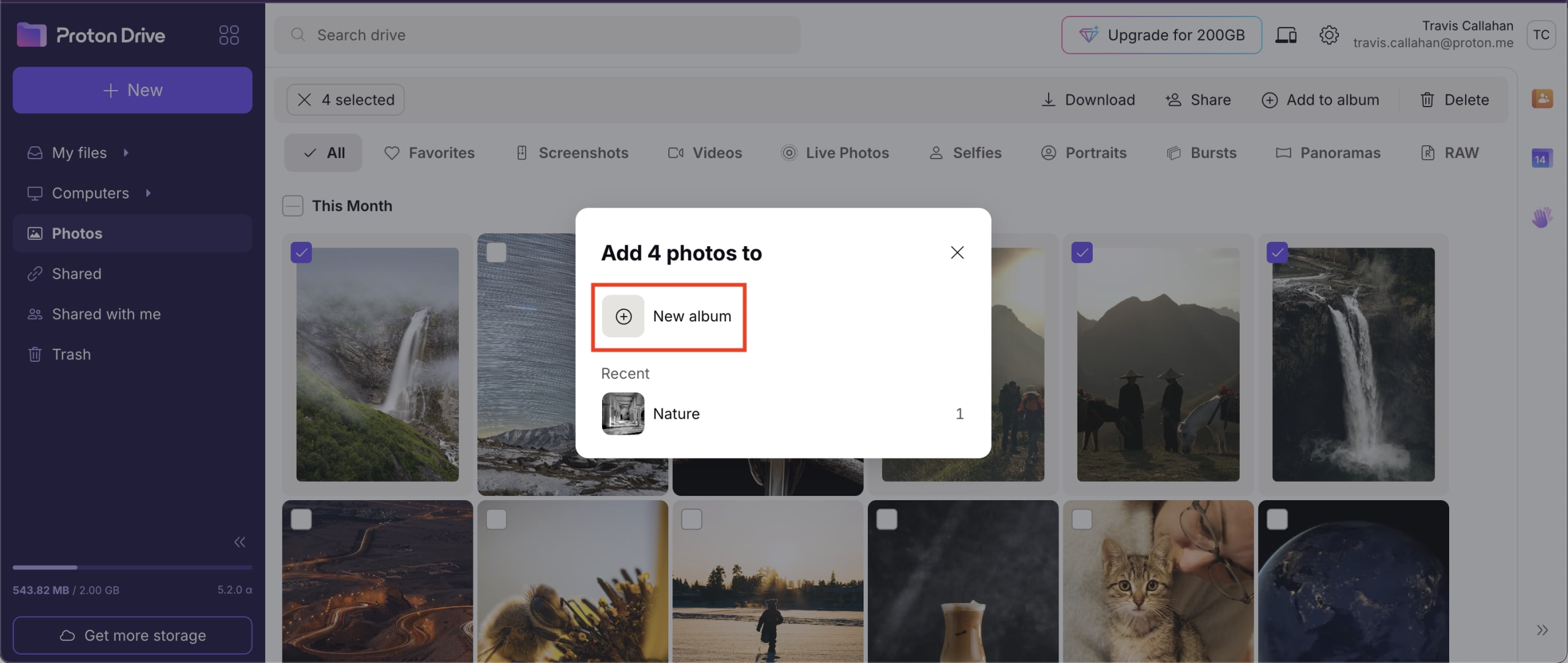Image resolution: width=1568 pixels, height=663 pixels.
Task: Expand the Computers arrow
Action: click(x=148, y=193)
